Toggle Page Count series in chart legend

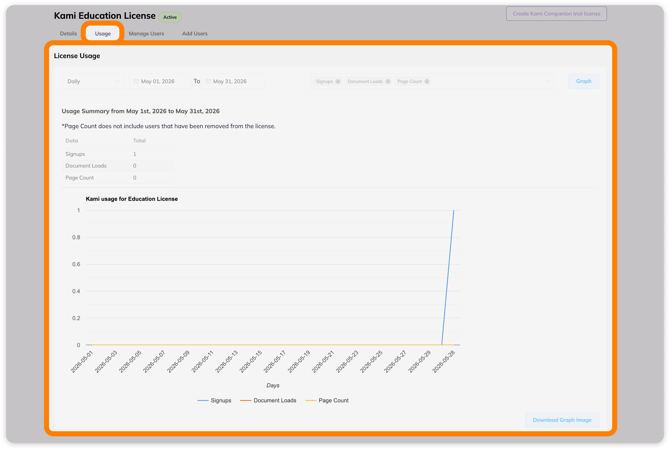tap(327, 400)
